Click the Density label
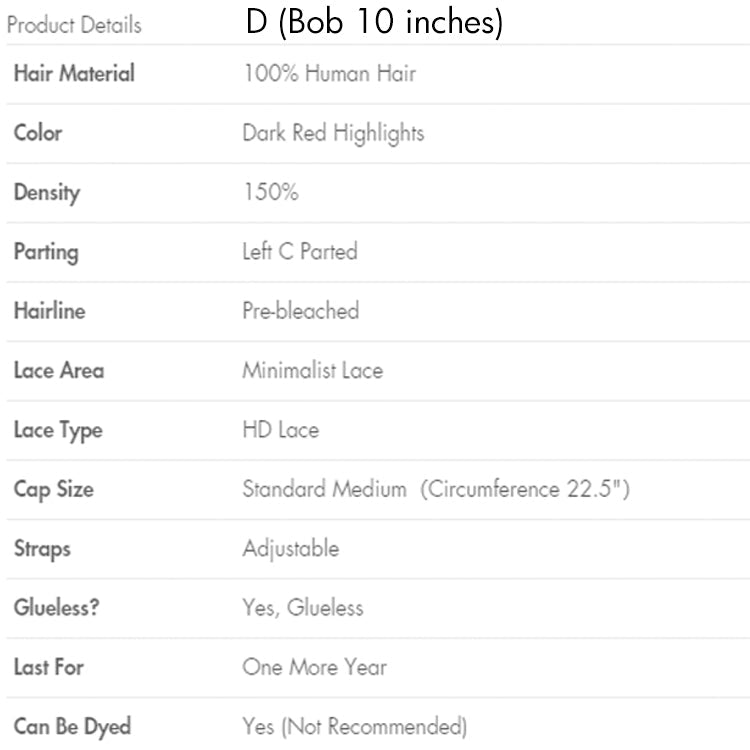 point(46,192)
